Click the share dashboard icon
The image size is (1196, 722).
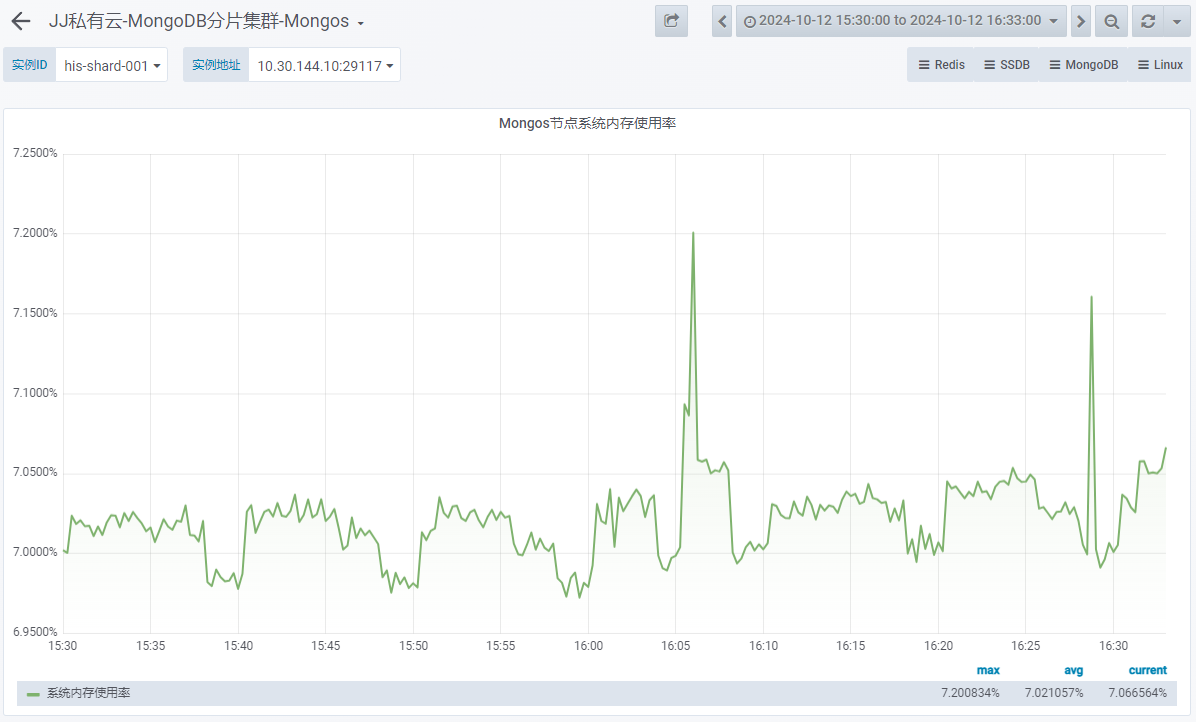tap(671, 21)
